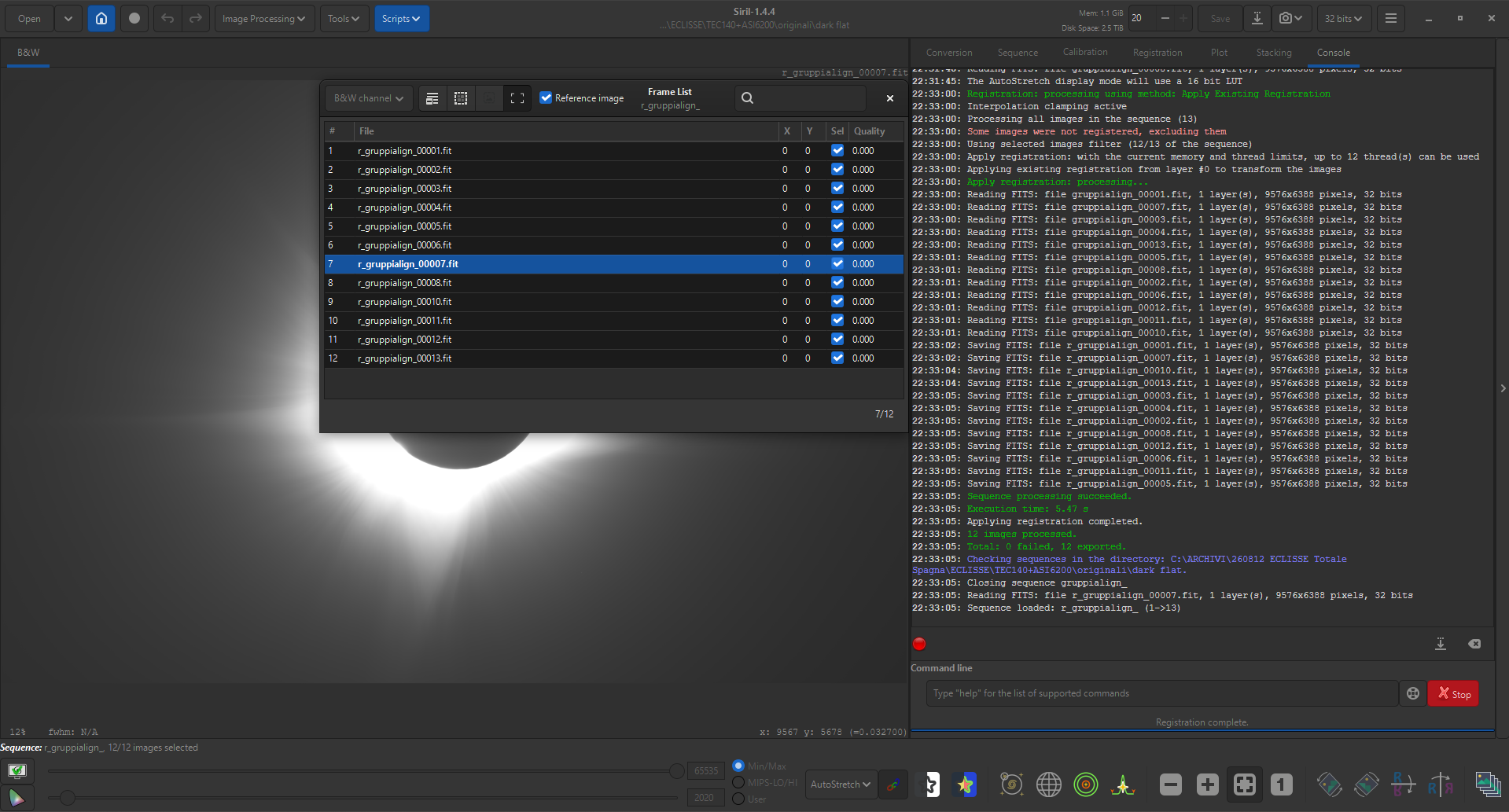This screenshot has height=812, width=1509.
Task: Click the livestack circle button in header
Action: 134,18
